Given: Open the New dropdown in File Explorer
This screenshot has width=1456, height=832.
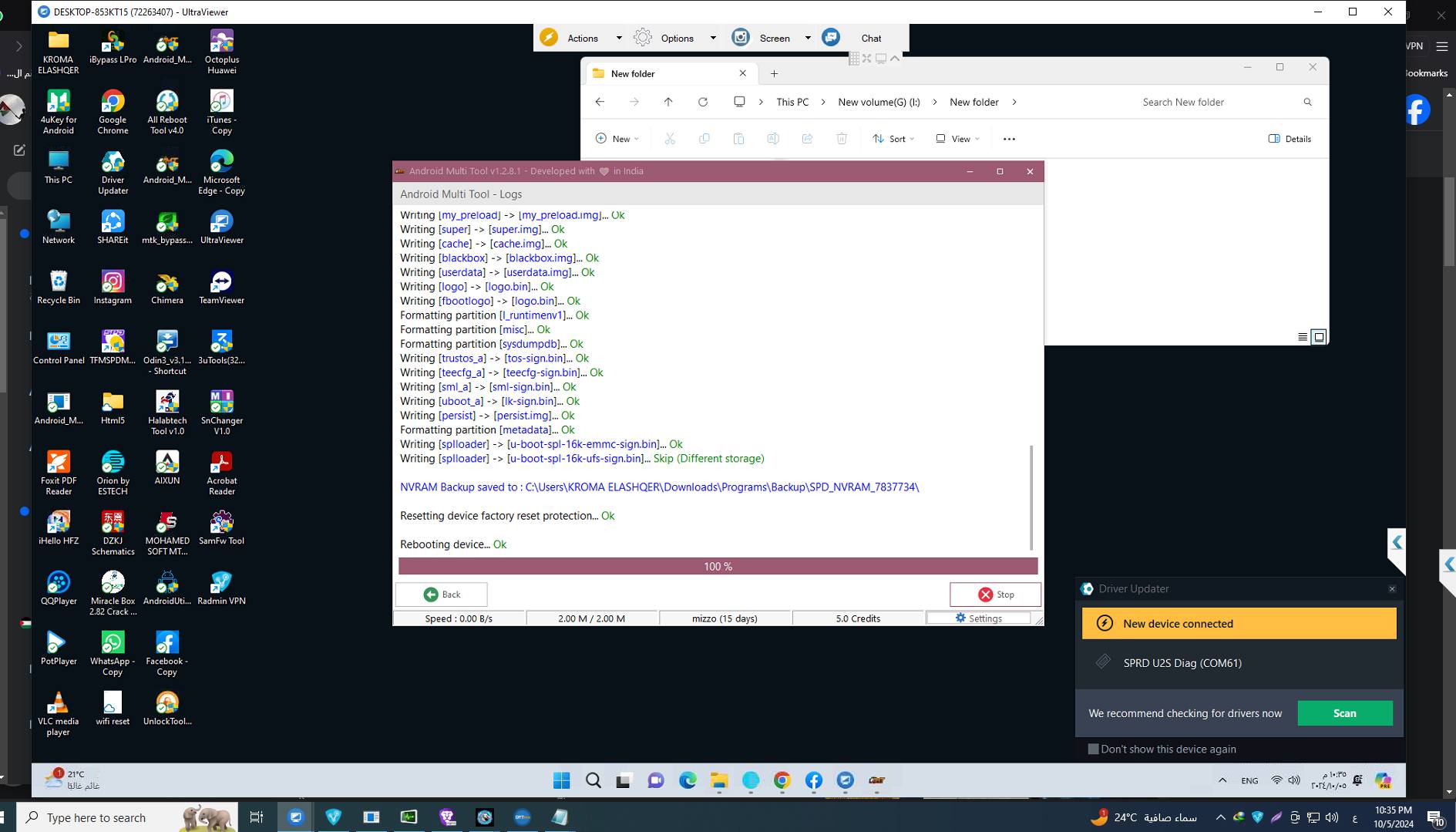Looking at the screenshot, I should click(x=617, y=139).
